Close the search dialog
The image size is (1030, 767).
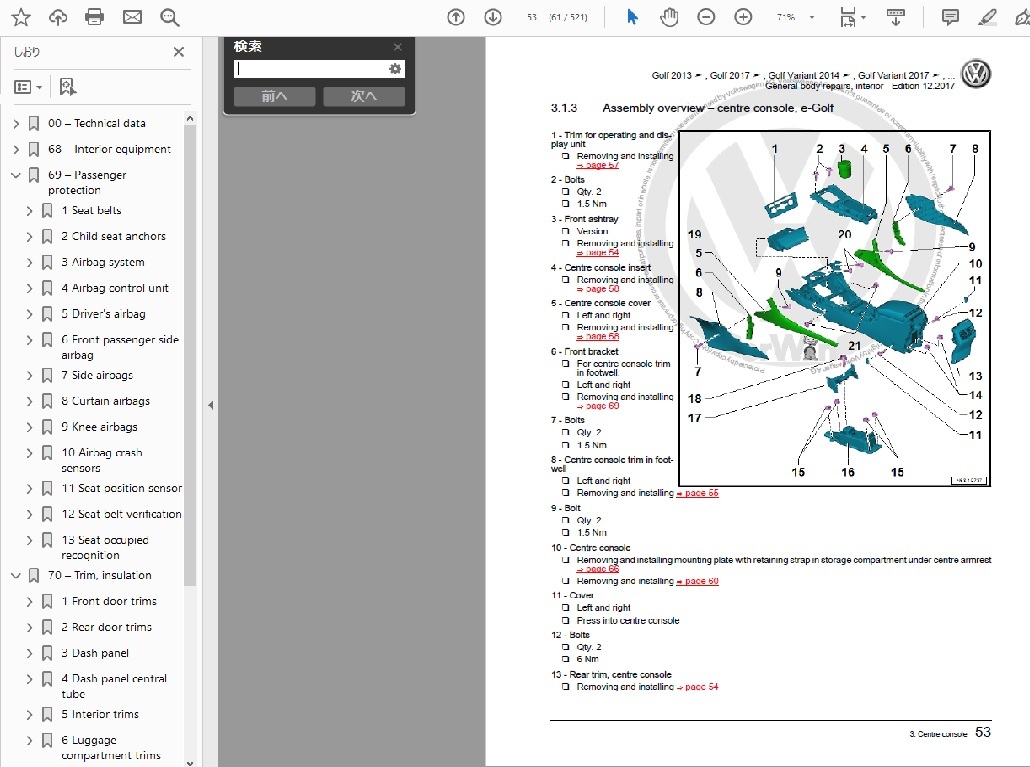[397, 47]
